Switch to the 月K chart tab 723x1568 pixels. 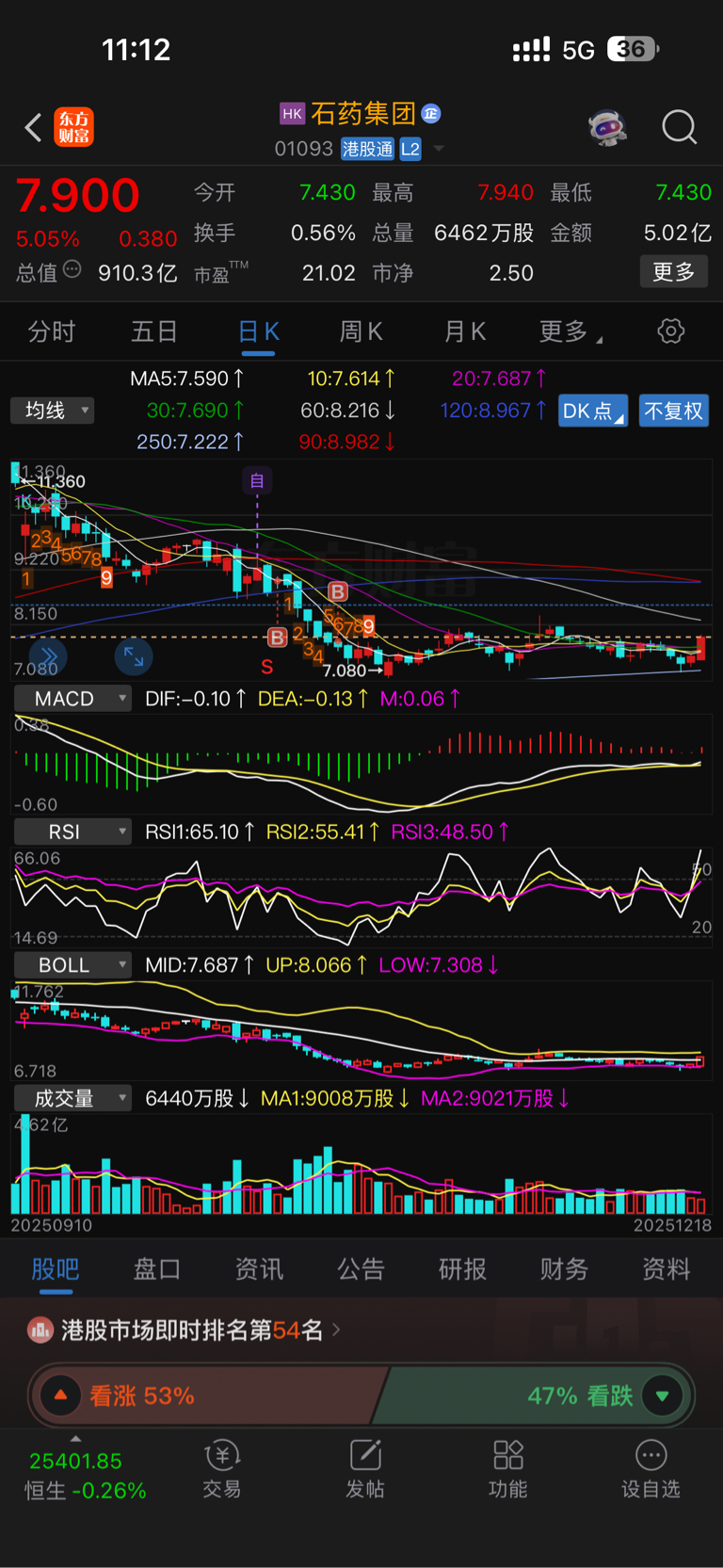(465, 331)
